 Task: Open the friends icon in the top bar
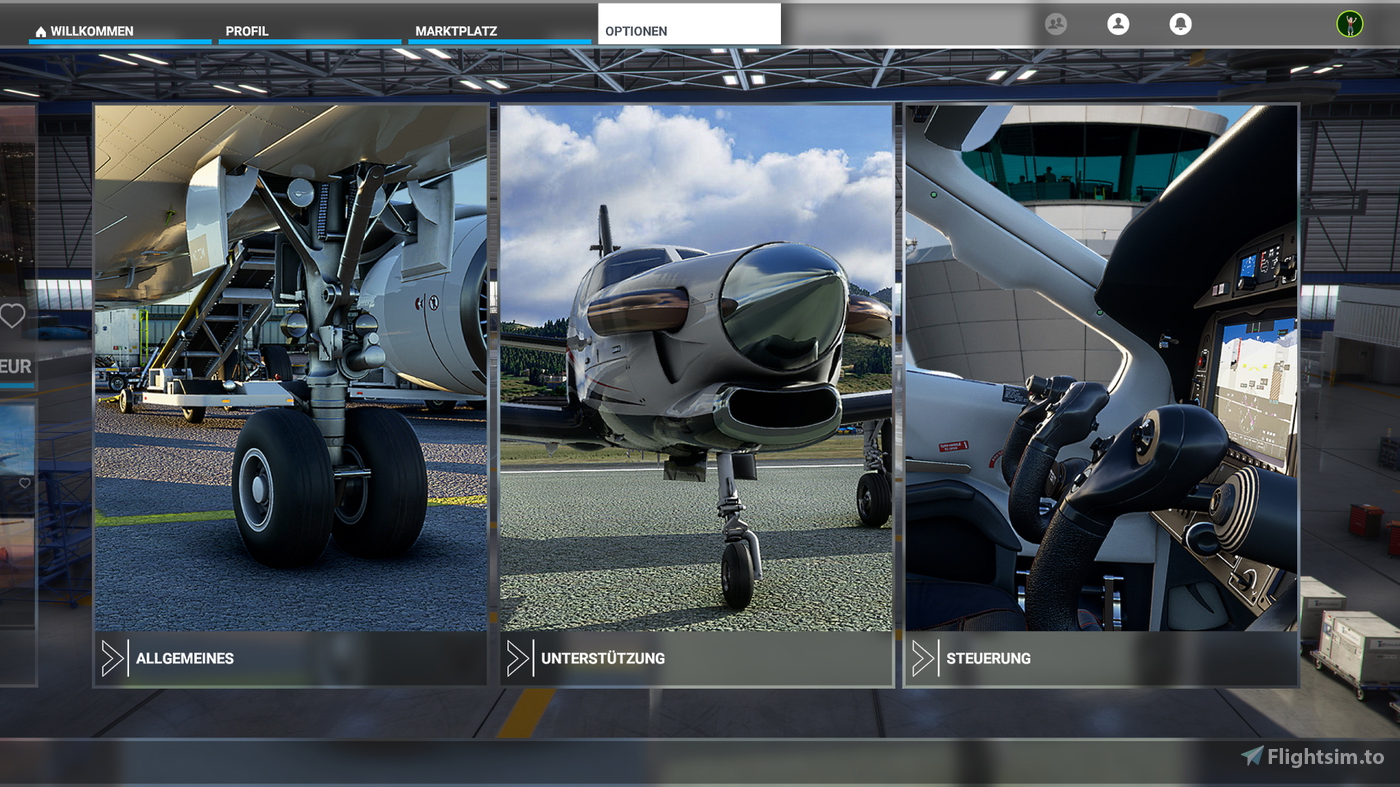pos(1055,23)
